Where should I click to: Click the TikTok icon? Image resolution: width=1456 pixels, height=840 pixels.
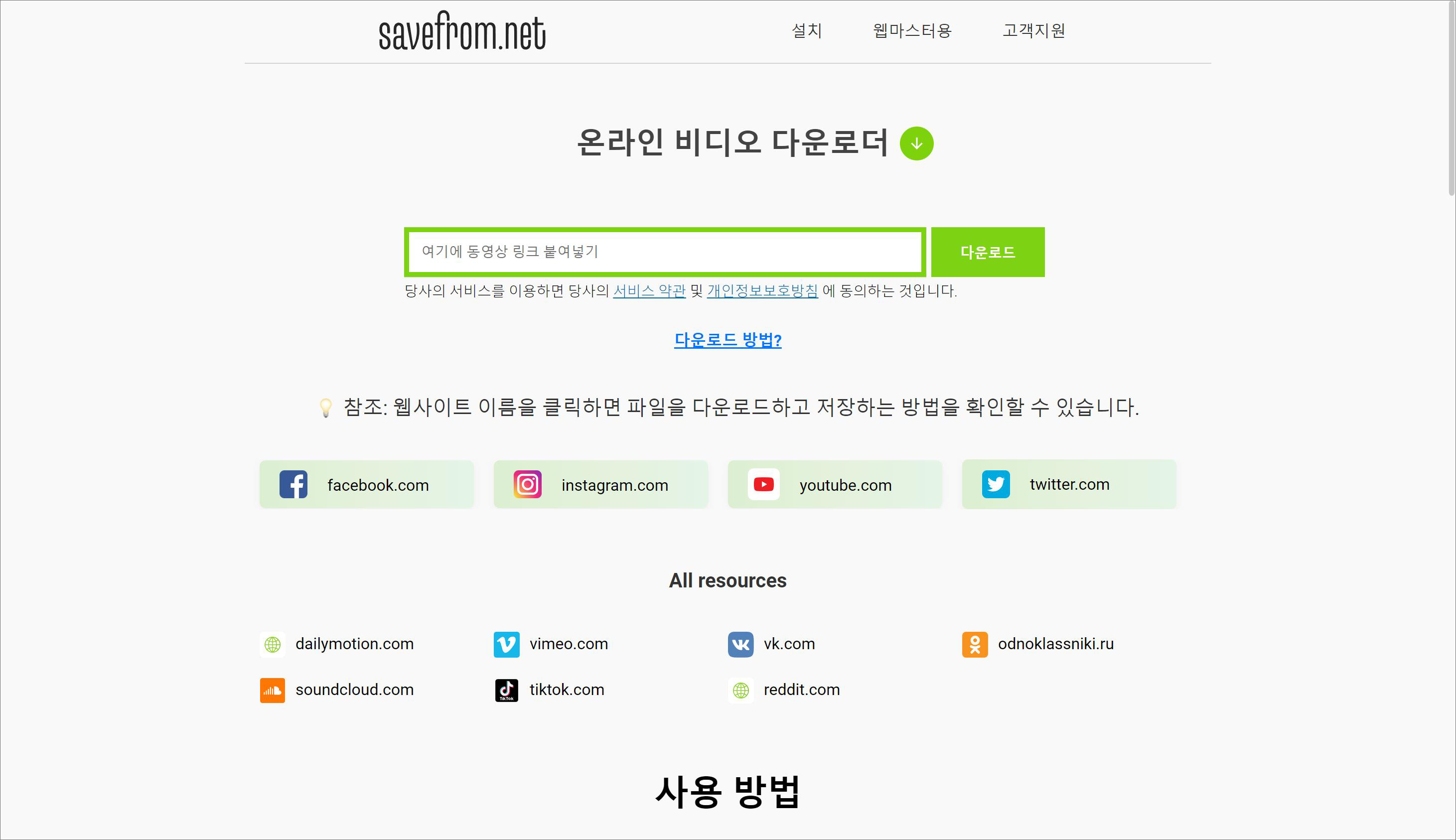tap(506, 690)
